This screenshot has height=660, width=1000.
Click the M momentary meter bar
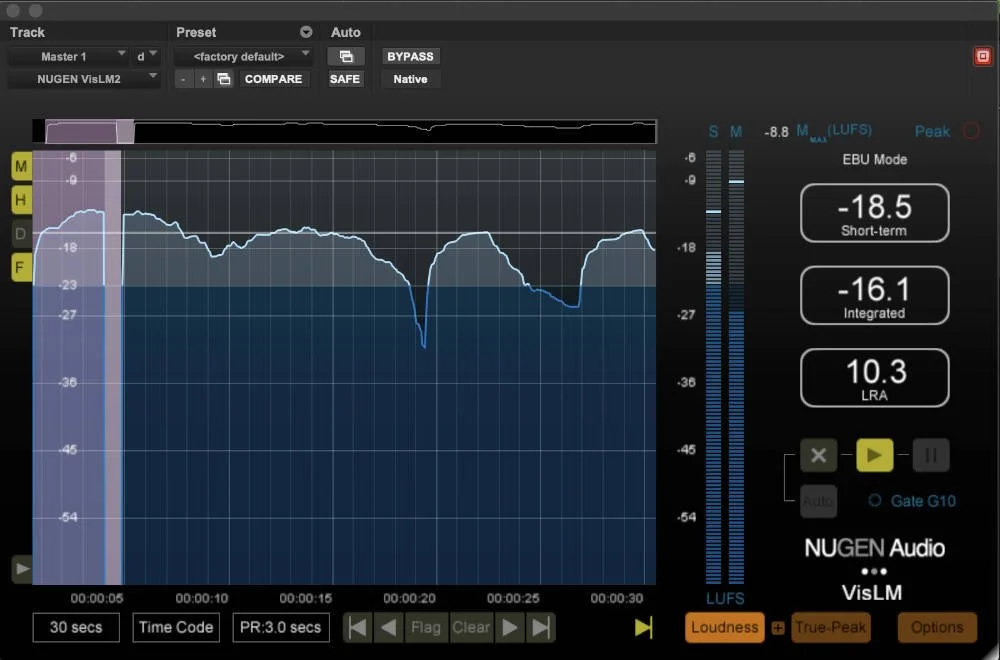736,367
